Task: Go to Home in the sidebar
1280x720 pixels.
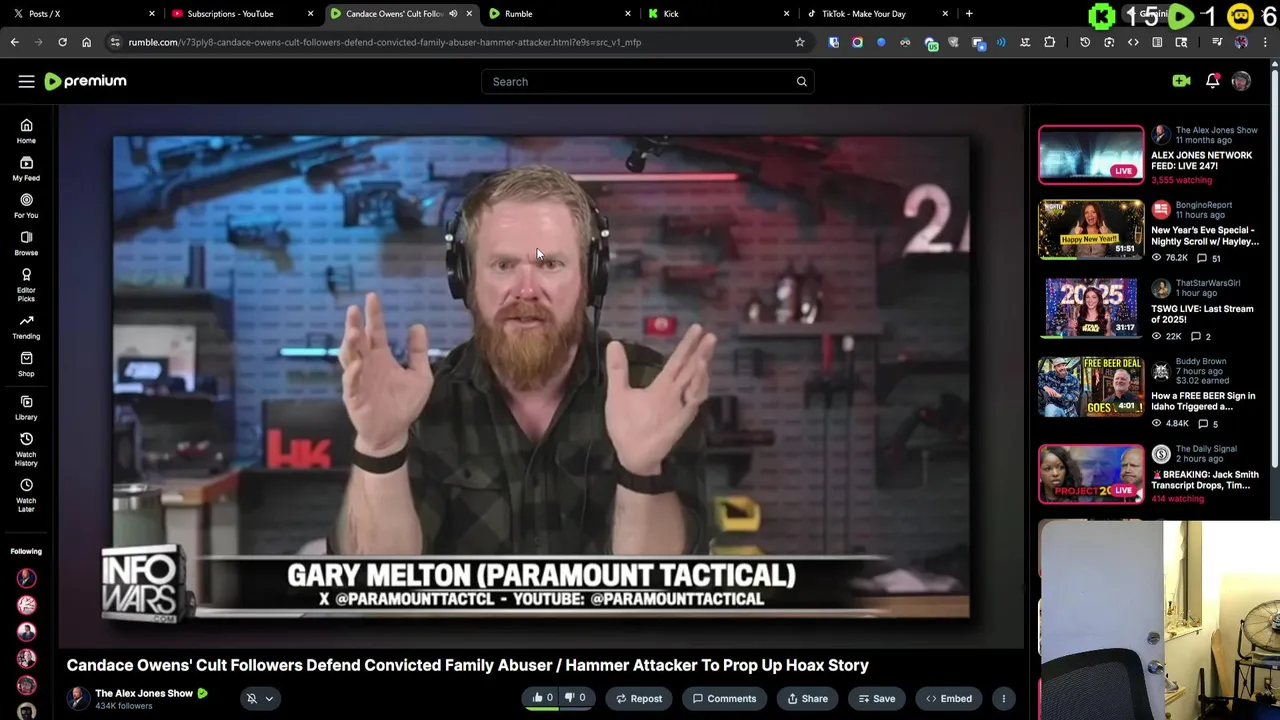Action: 26,131
